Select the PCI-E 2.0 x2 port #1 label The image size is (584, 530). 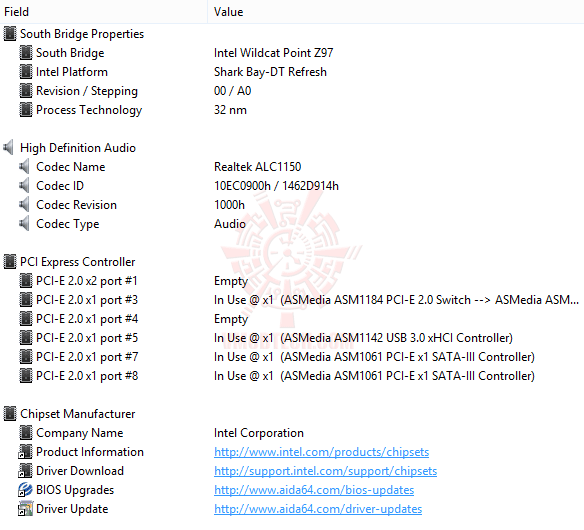pyautogui.click(x=87, y=281)
